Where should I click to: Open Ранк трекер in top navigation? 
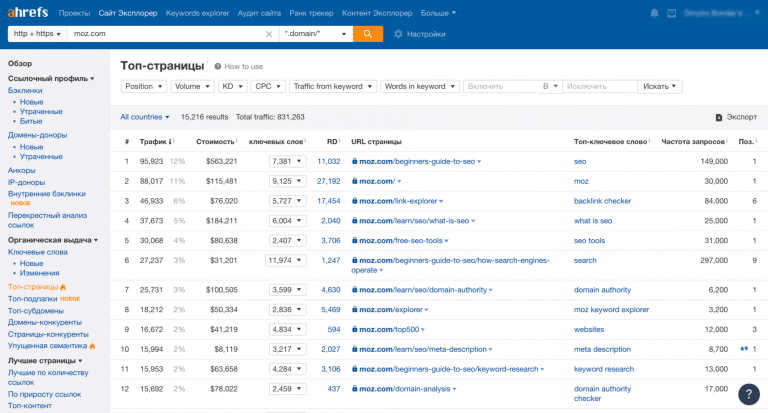coord(312,13)
